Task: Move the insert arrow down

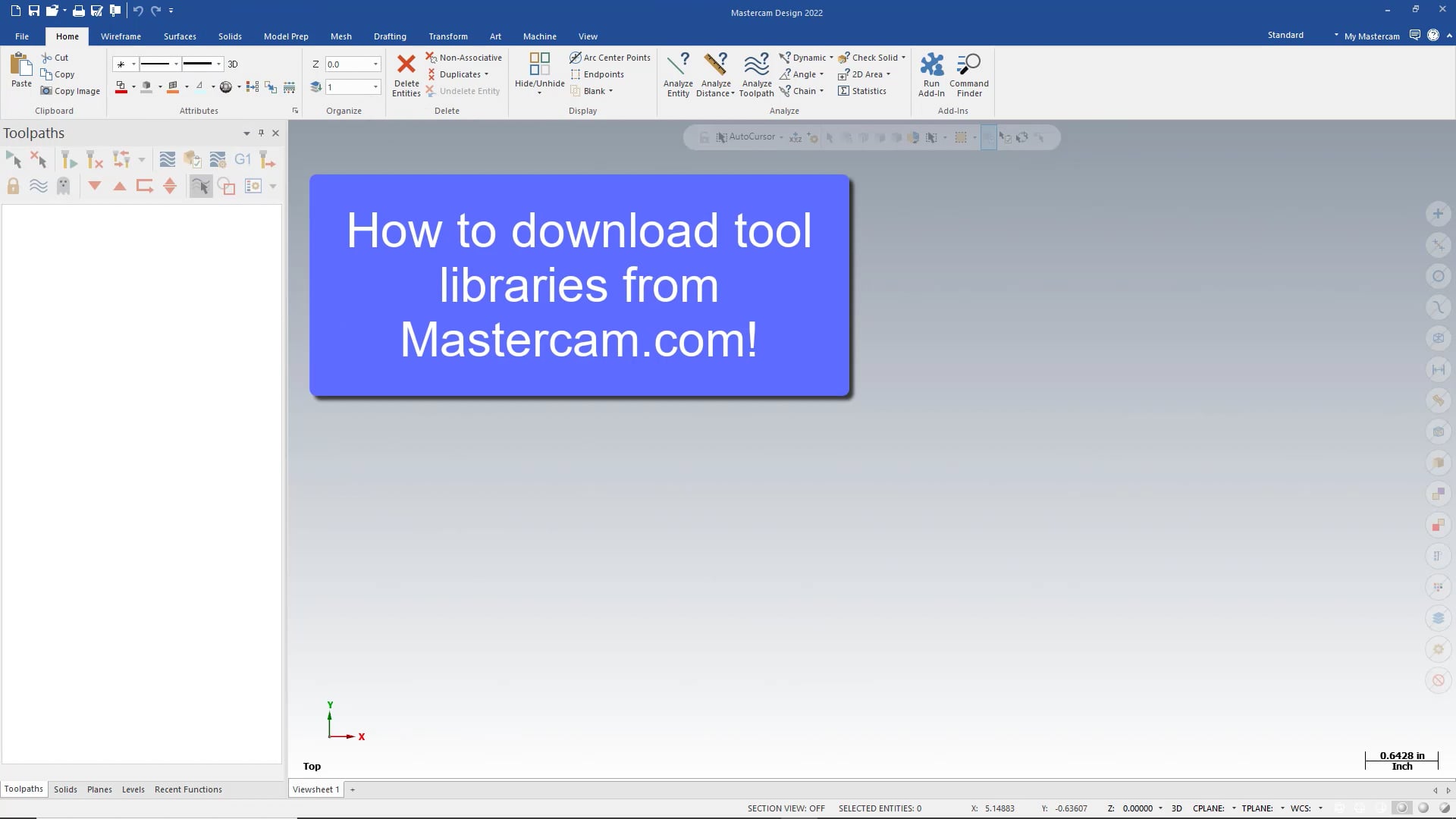Action: (x=95, y=186)
